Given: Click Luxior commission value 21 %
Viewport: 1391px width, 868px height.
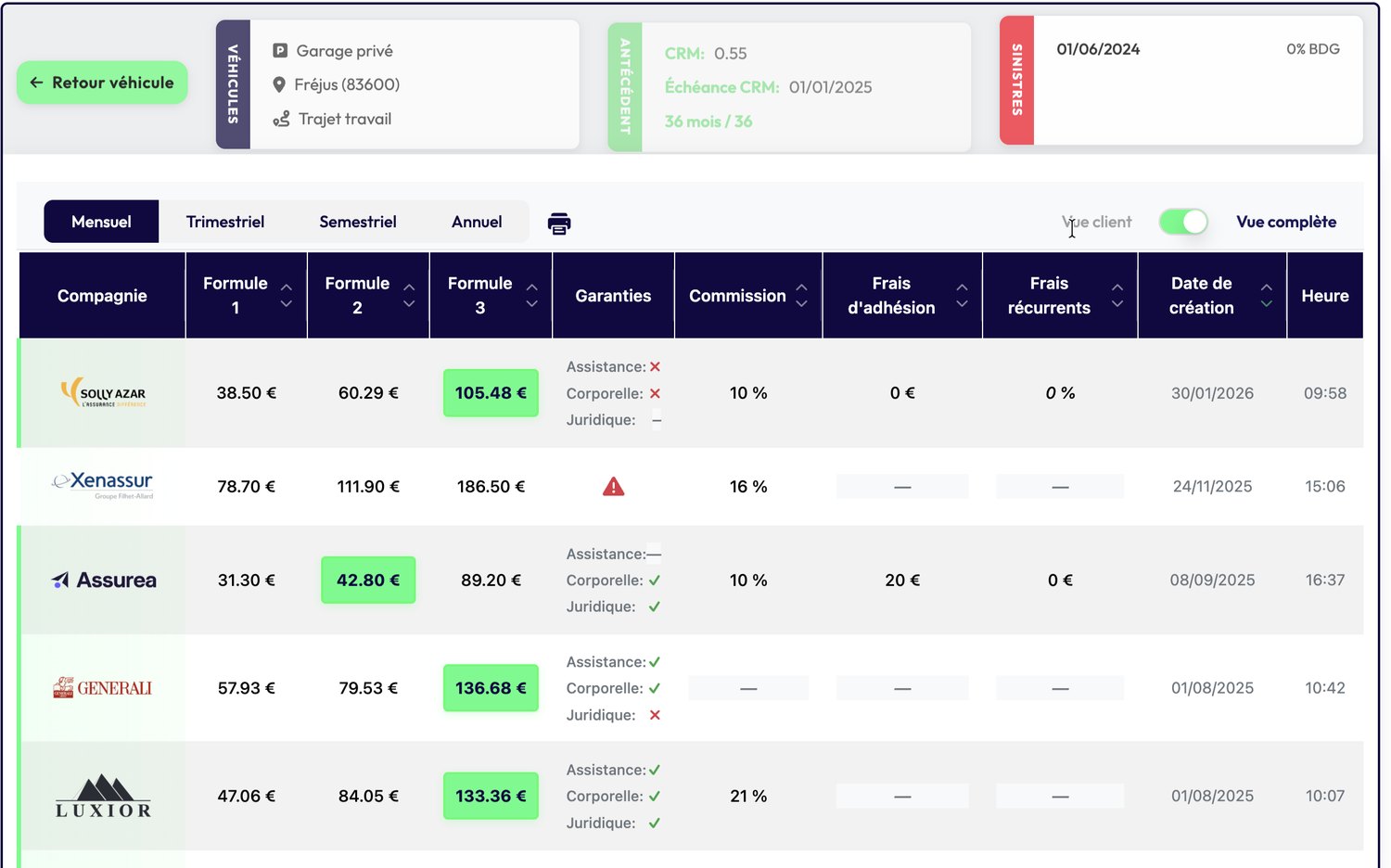Looking at the screenshot, I should (x=748, y=797).
